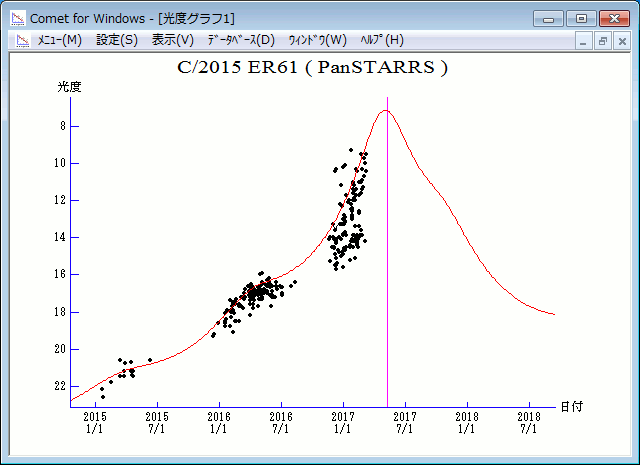The height and width of the screenshot is (465, 640).
Task: Click the 2016 7/1 date label
Action: click(x=281, y=423)
